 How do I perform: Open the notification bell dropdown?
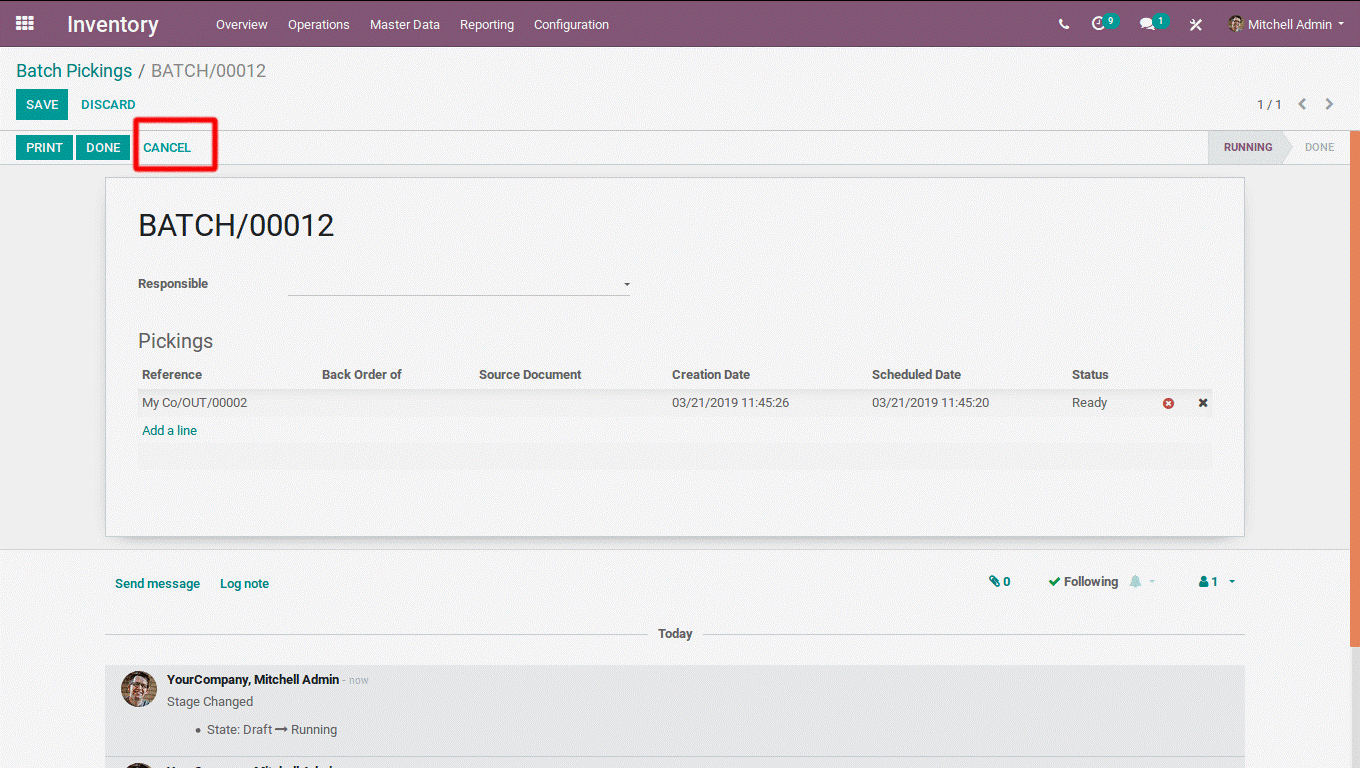click(1141, 582)
